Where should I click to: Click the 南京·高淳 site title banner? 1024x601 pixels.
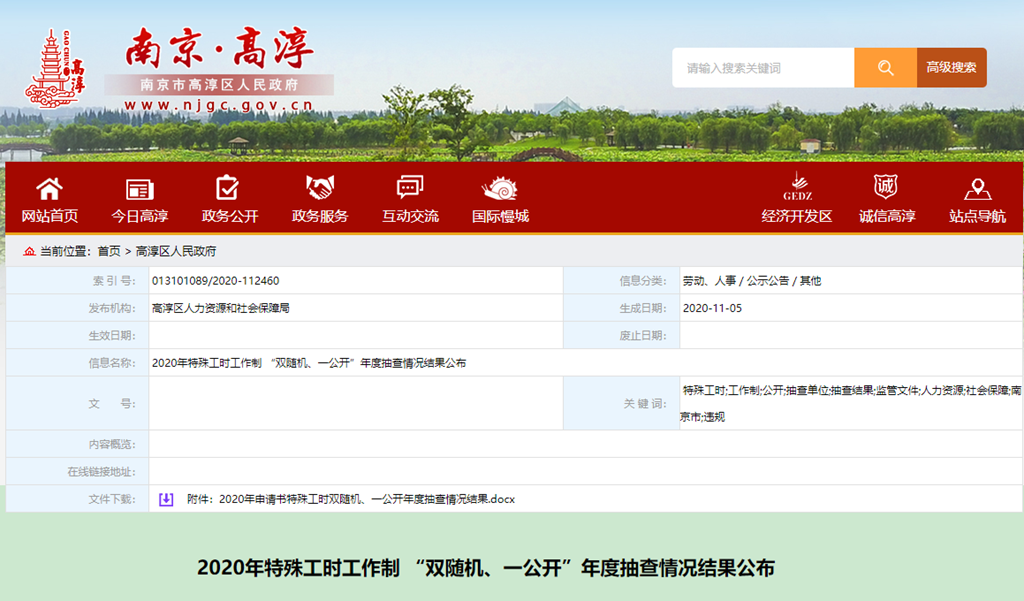pyautogui.click(x=219, y=49)
